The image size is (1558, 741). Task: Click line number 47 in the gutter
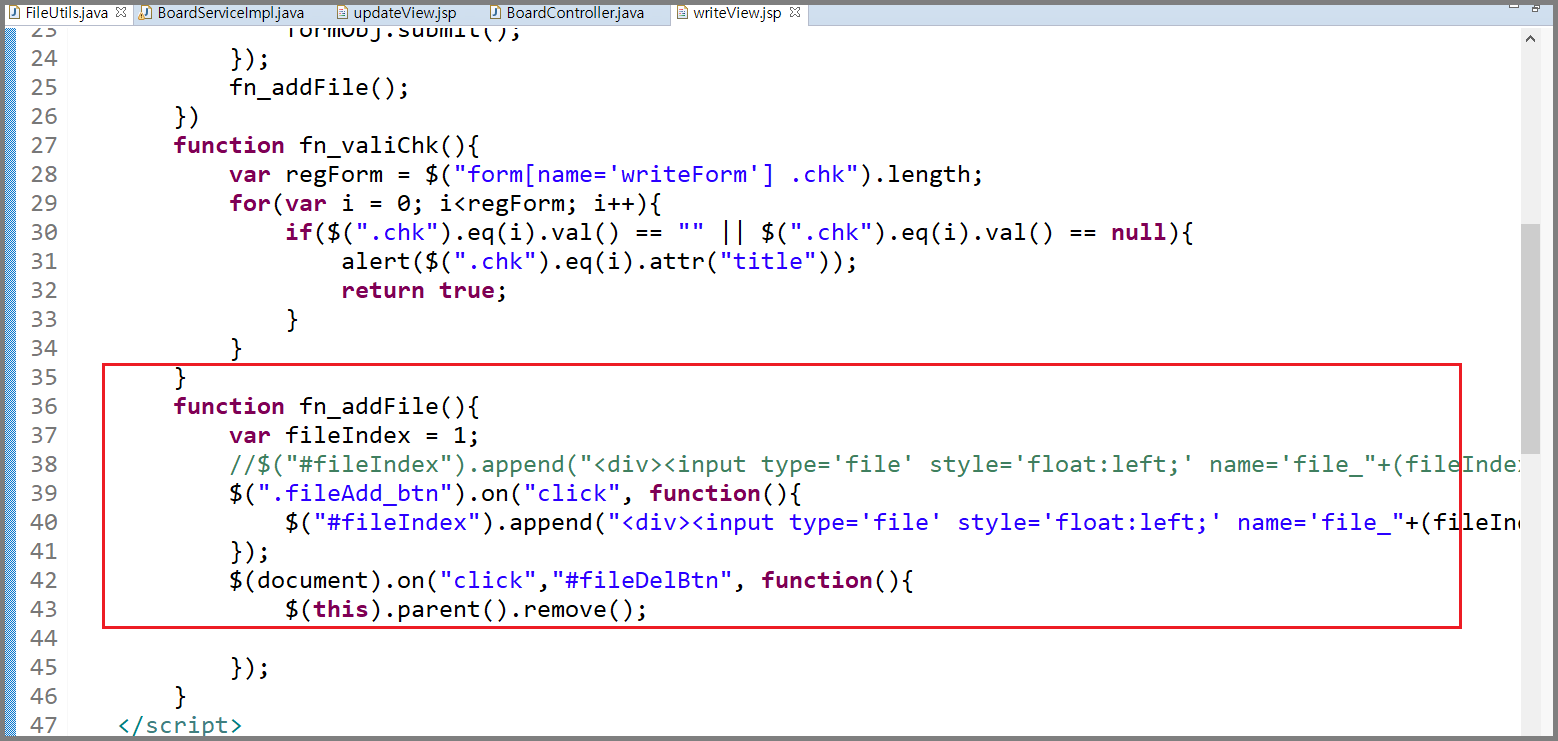[x=43, y=725]
